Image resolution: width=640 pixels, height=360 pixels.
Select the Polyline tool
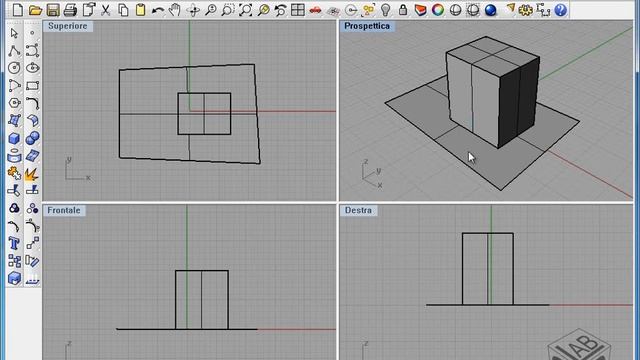(x=14, y=51)
